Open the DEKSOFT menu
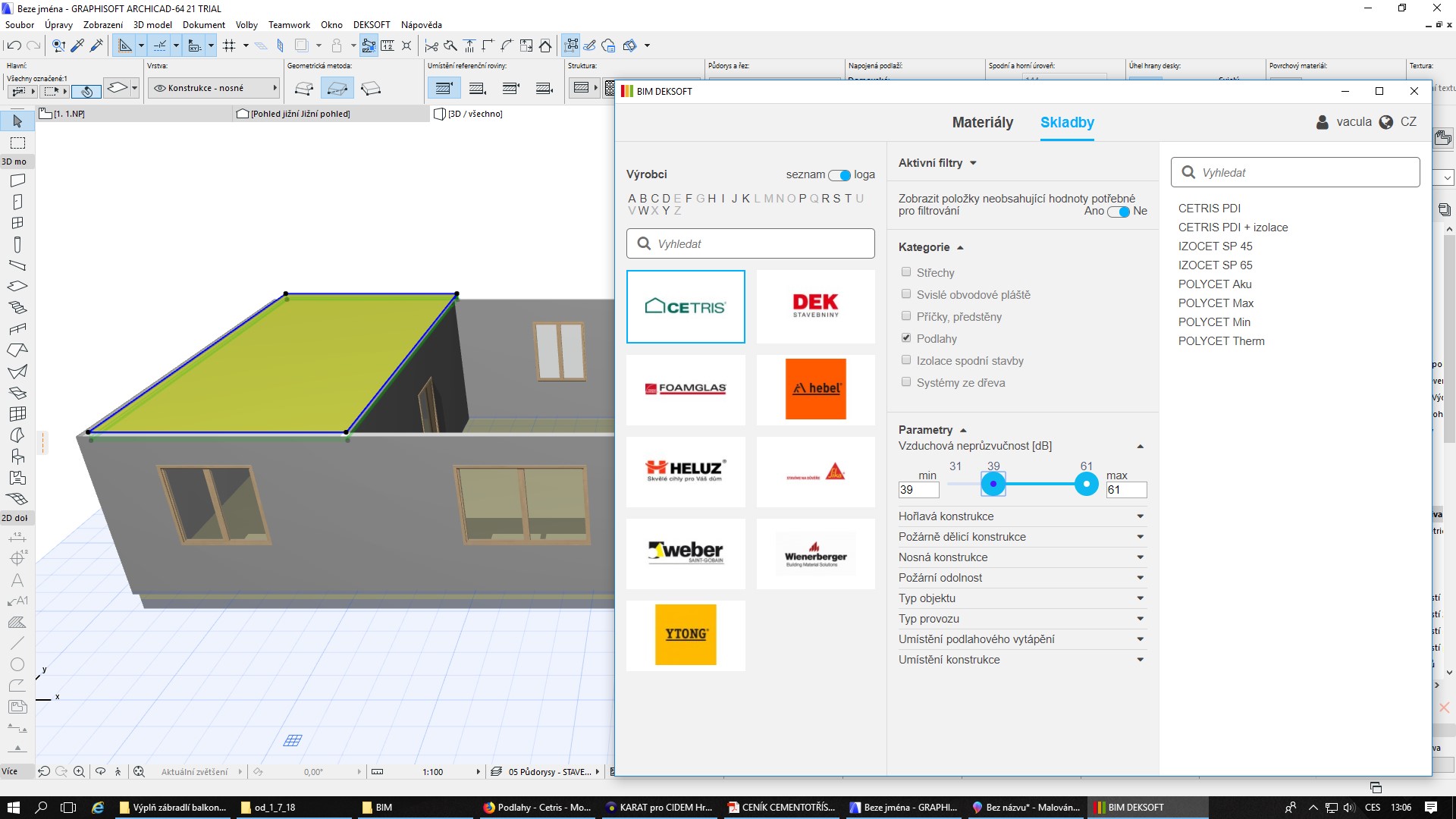This screenshot has height=819, width=1456. click(x=371, y=25)
